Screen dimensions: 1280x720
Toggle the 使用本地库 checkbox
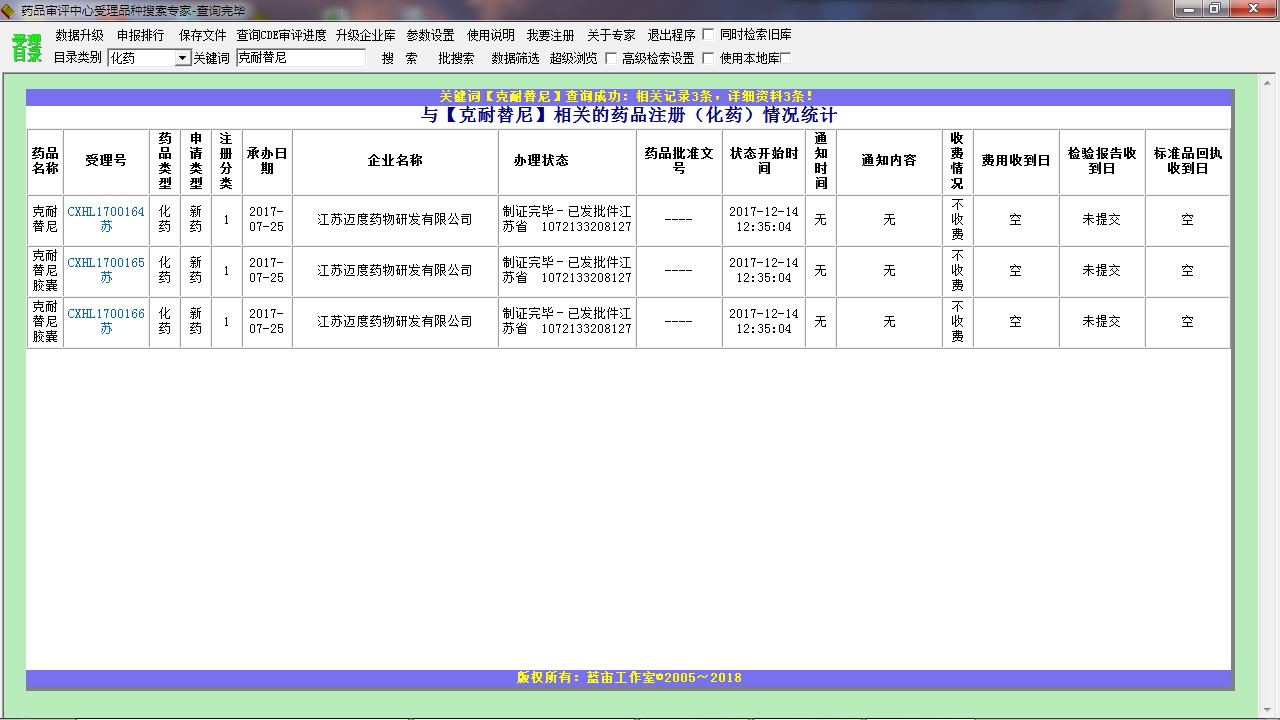[709, 58]
